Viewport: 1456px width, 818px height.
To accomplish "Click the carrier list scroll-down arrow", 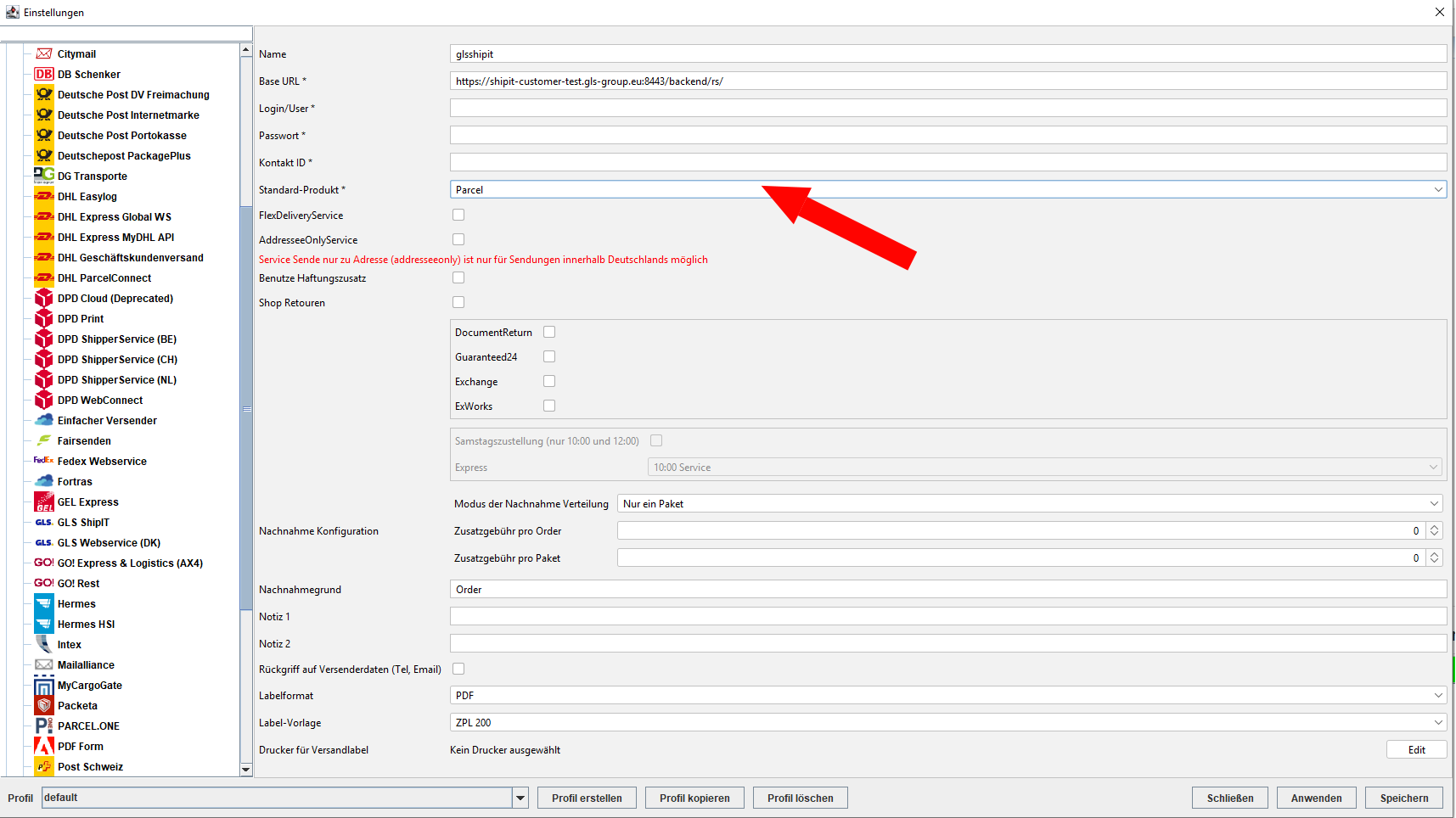I will (x=246, y=770).
